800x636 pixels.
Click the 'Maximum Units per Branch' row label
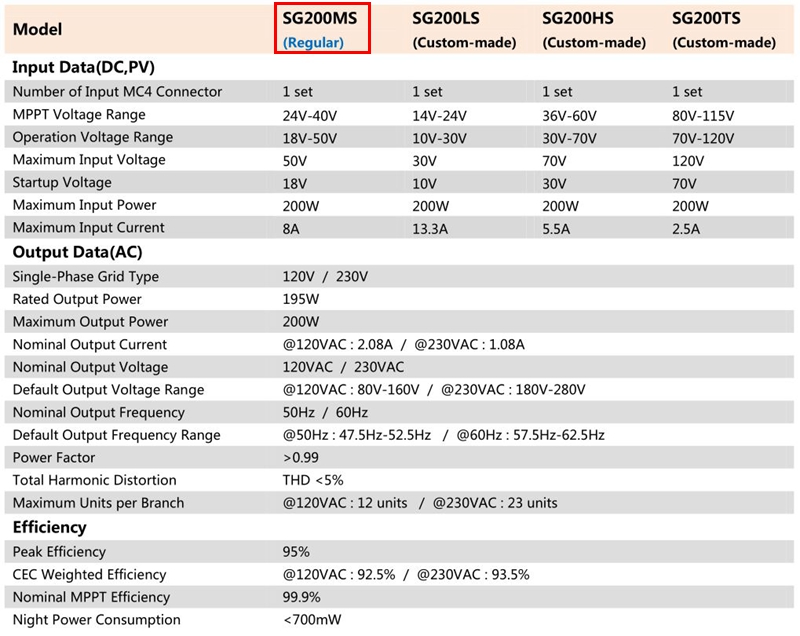click(x=98, y=503)
